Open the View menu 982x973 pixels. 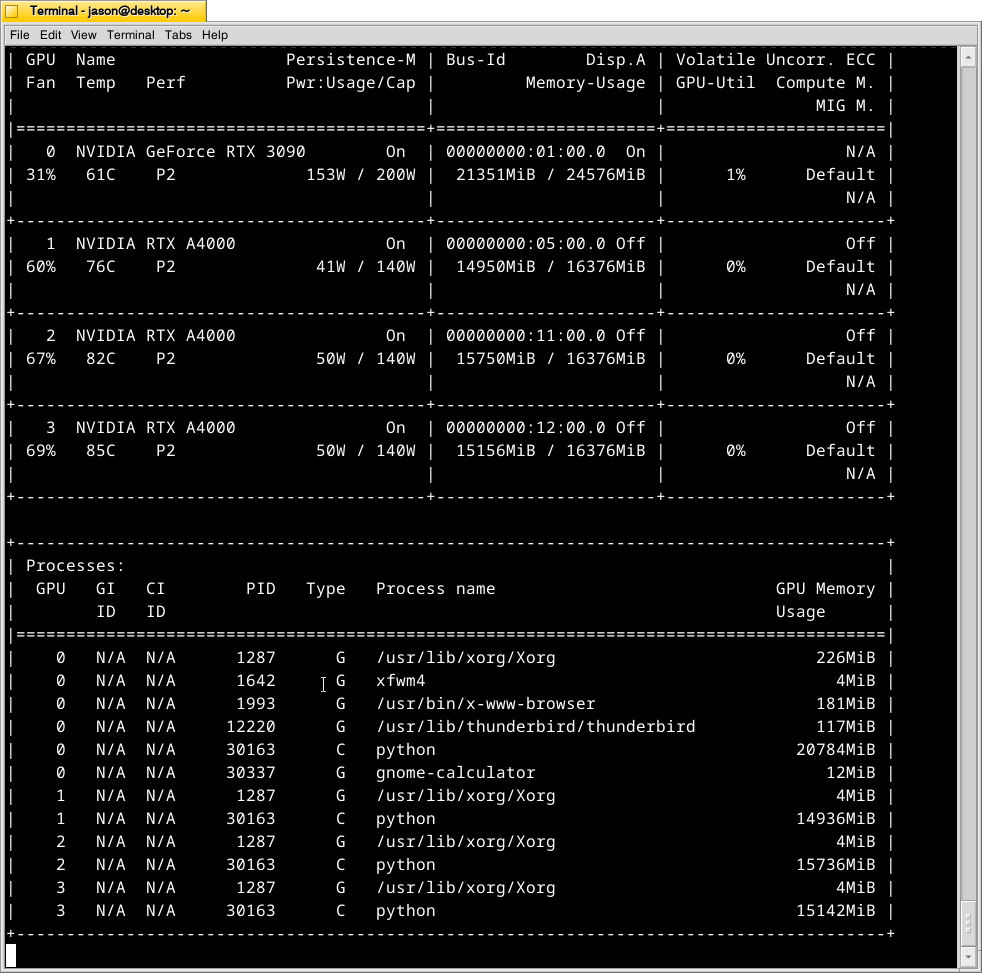point(83,35)
